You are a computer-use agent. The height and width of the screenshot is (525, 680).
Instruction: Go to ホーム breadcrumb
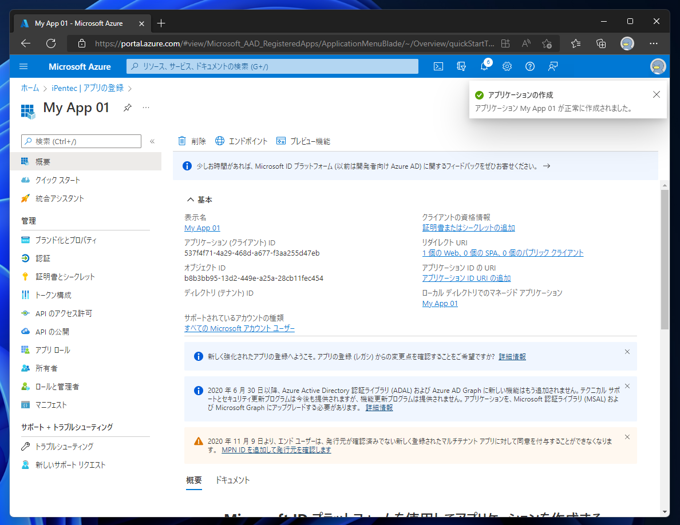pos(30,88)
